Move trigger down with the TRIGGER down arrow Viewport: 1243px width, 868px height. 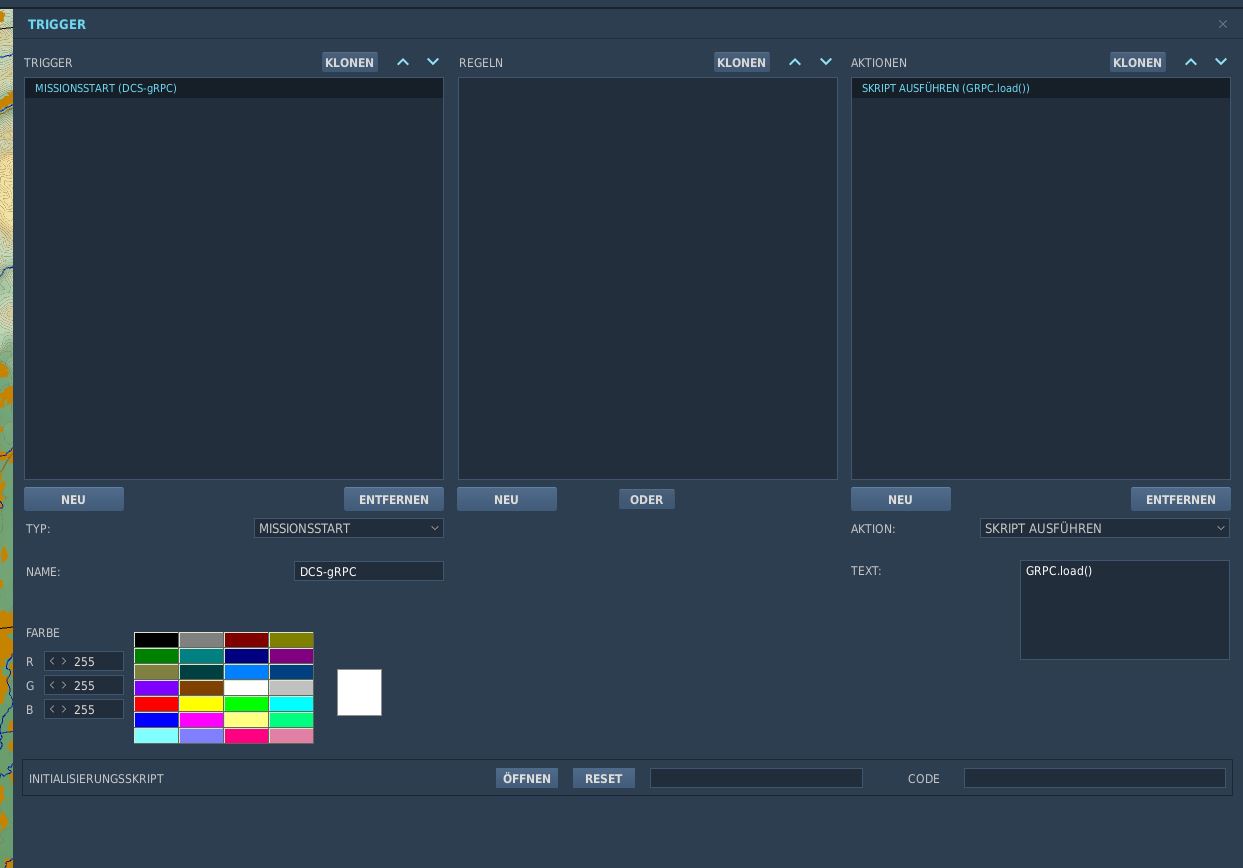pos(433,62)
